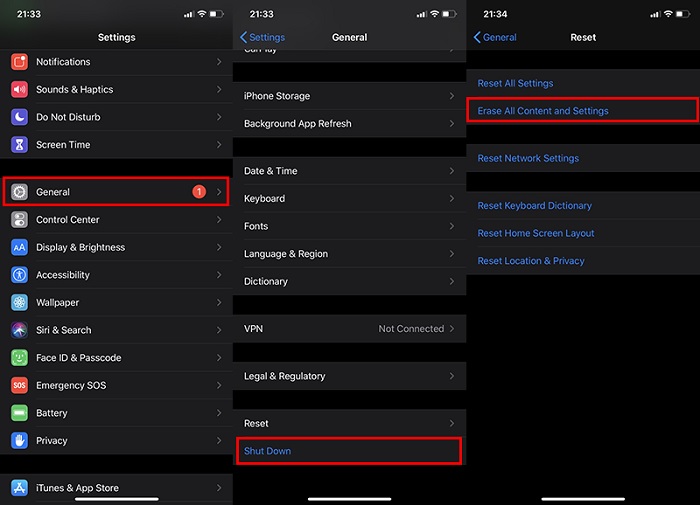Tap the red General notification badge
The width and height of the screenshot is (700, 505).
198,192
